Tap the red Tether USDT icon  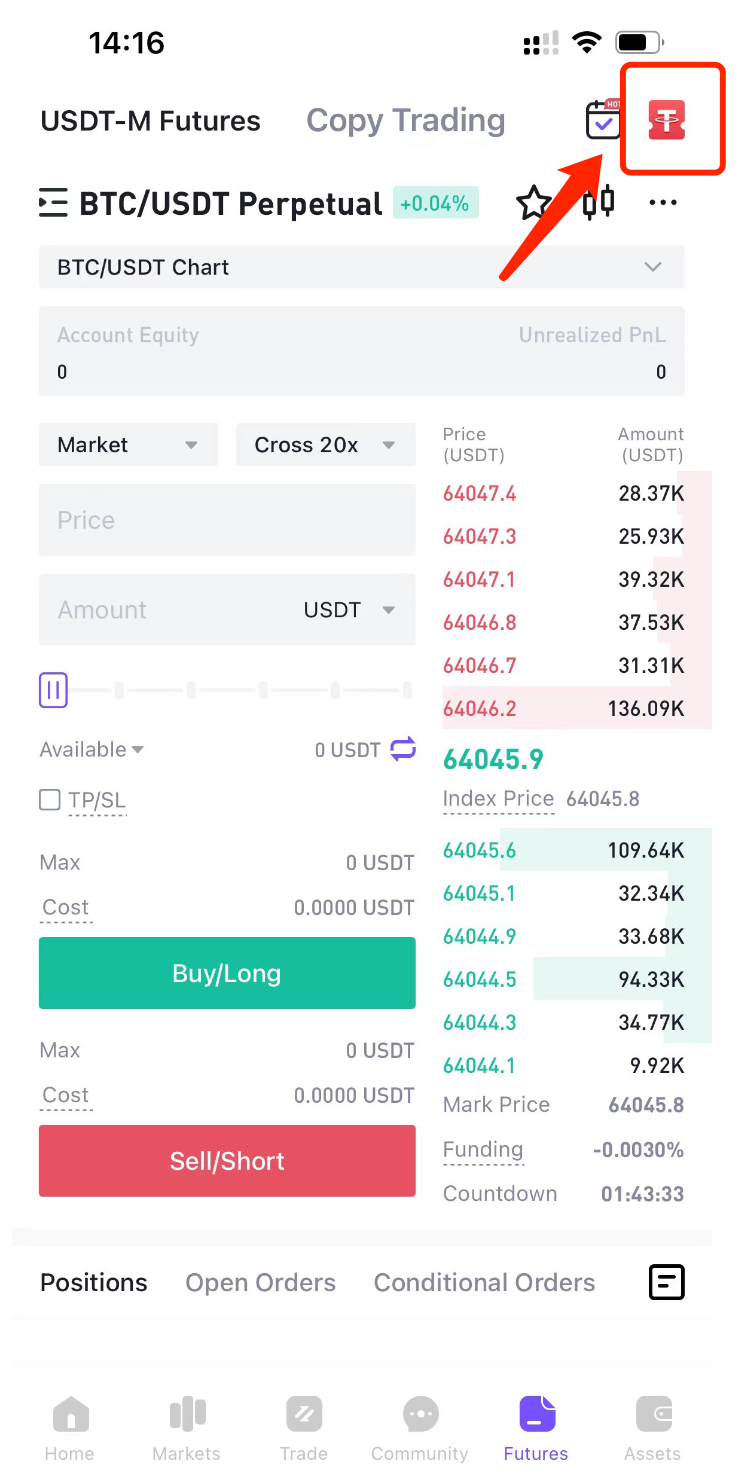(x=672, y=121)
